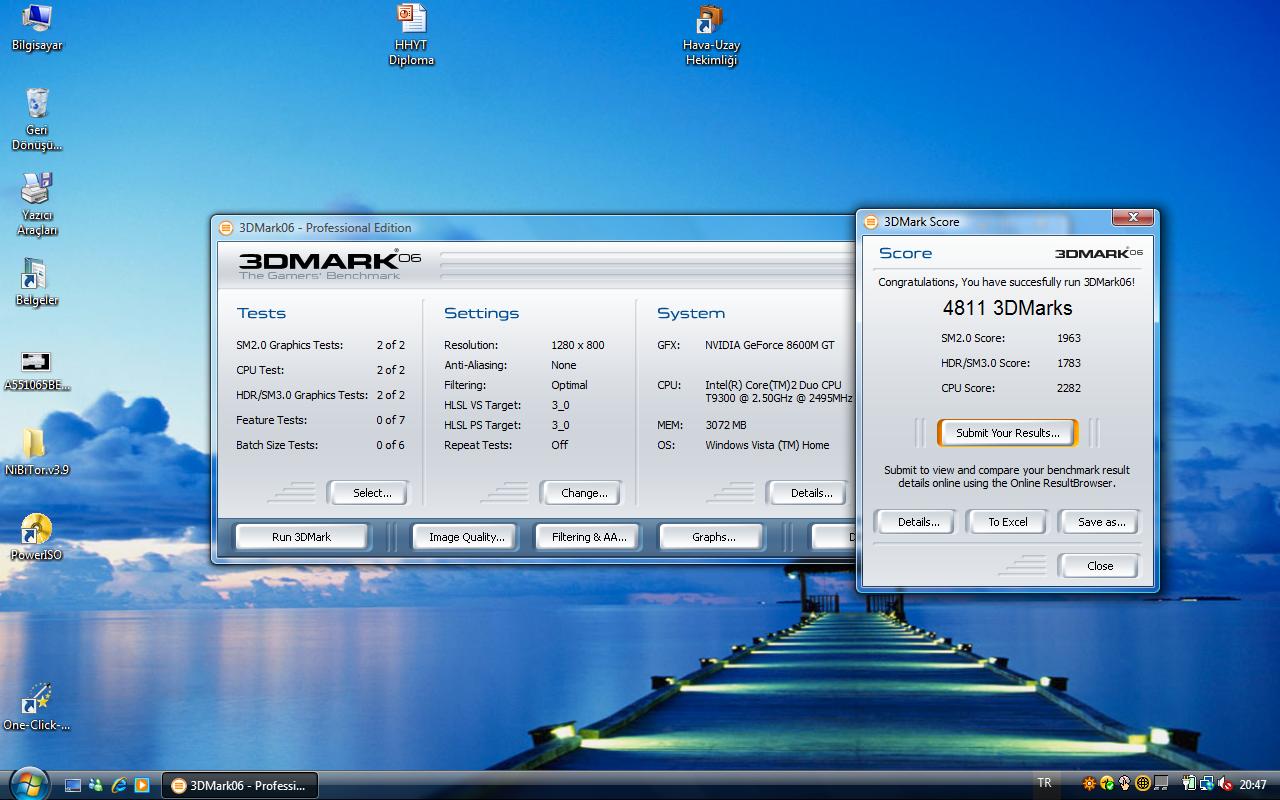Image resolution: width=1280 pixels, height=800 pixels.
Task: Open the NiBiTor.v3.9 folder icon
Action: coord(37,452)
